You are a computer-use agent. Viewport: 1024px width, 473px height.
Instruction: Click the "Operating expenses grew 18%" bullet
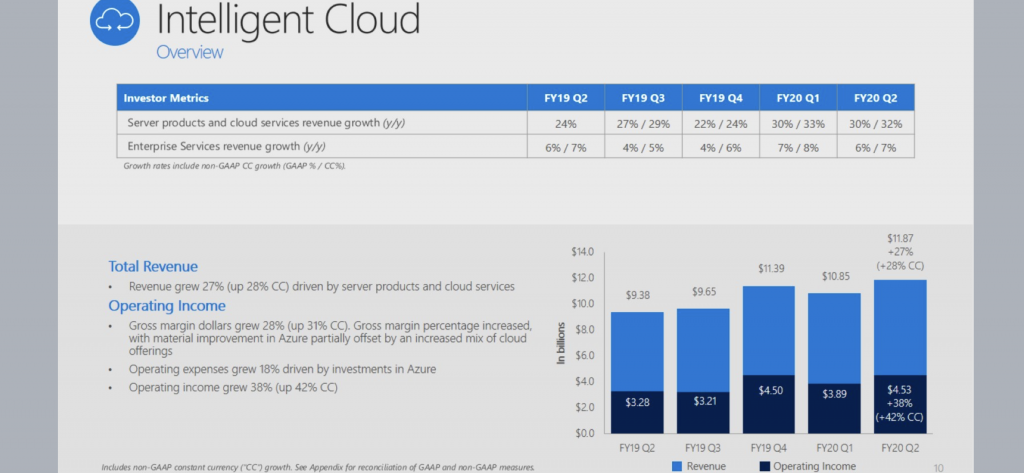pos(283,369)
